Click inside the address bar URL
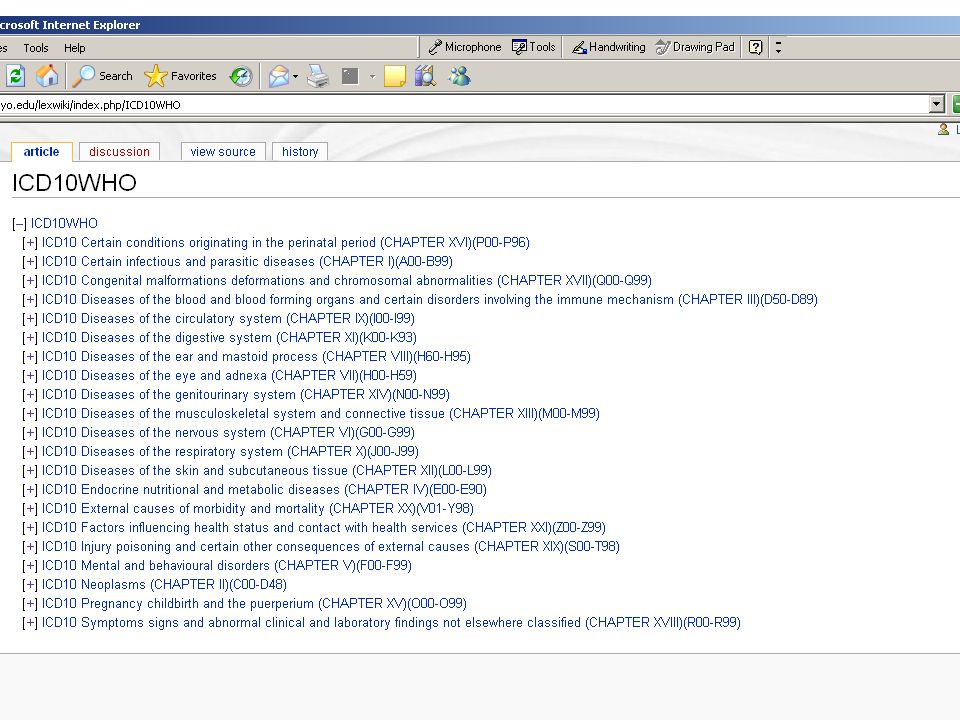The image size is (960, 720). tap(463, 105)
